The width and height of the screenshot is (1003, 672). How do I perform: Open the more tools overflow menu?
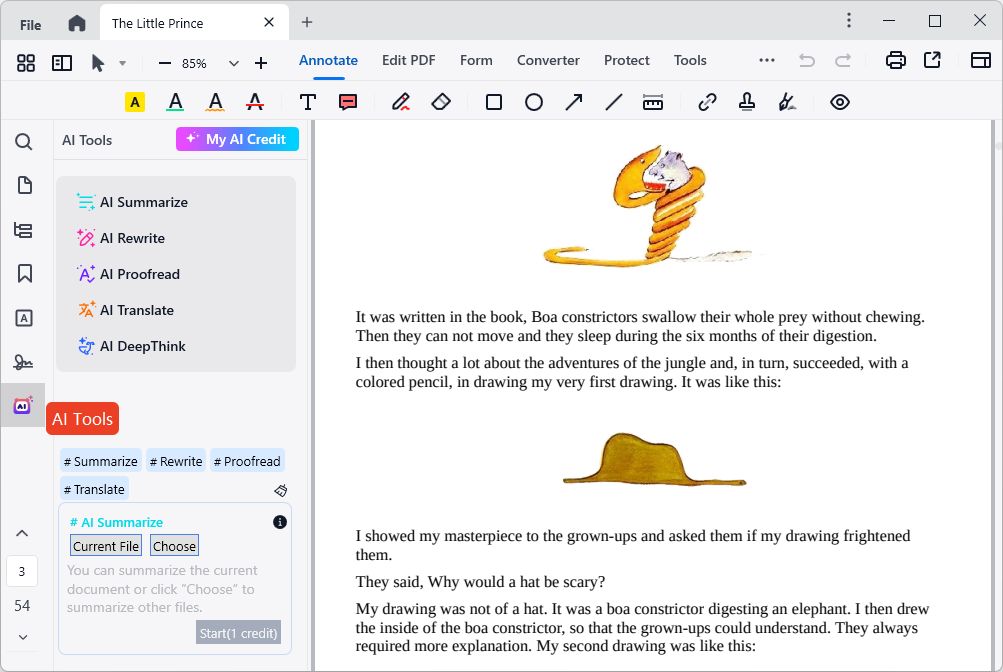tap(766, 60)
